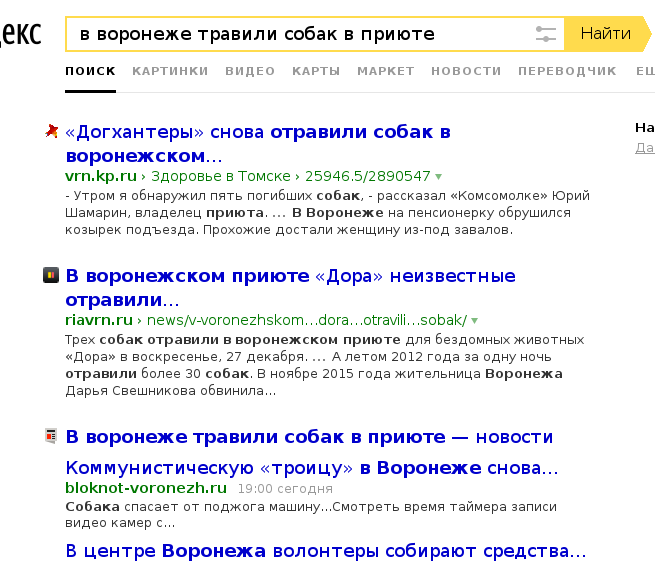Open Коммунистическую «троицу» в Воронеже news link
This screenshot has height=564, width=655.
tap(311, 468)
